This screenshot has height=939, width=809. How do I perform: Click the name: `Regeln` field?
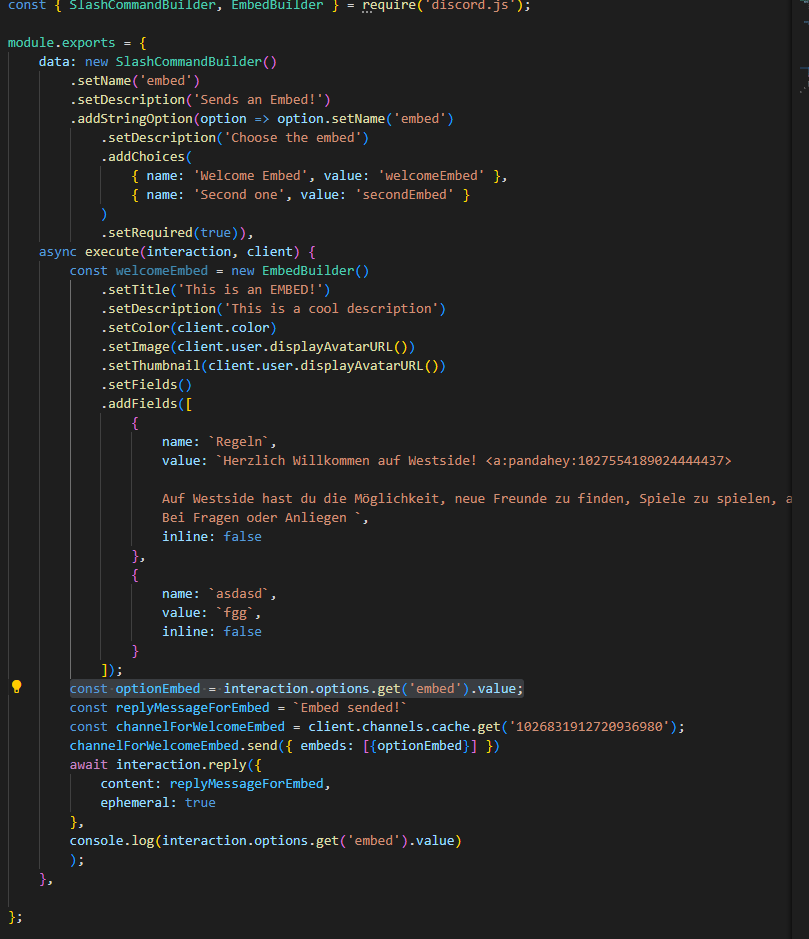pyautogui.click(x=219, y=442)
